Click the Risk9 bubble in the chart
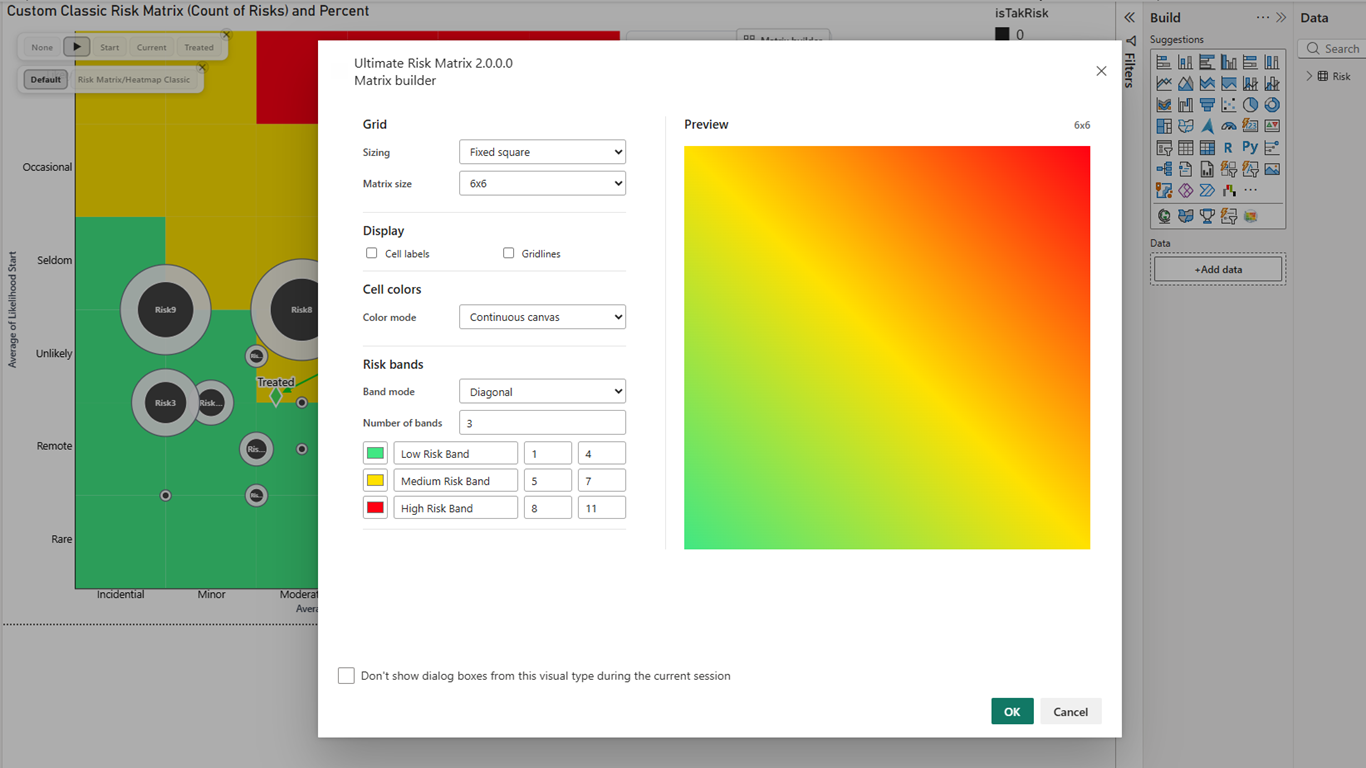Screen dimensions: 1366x768 coord(165,310)
